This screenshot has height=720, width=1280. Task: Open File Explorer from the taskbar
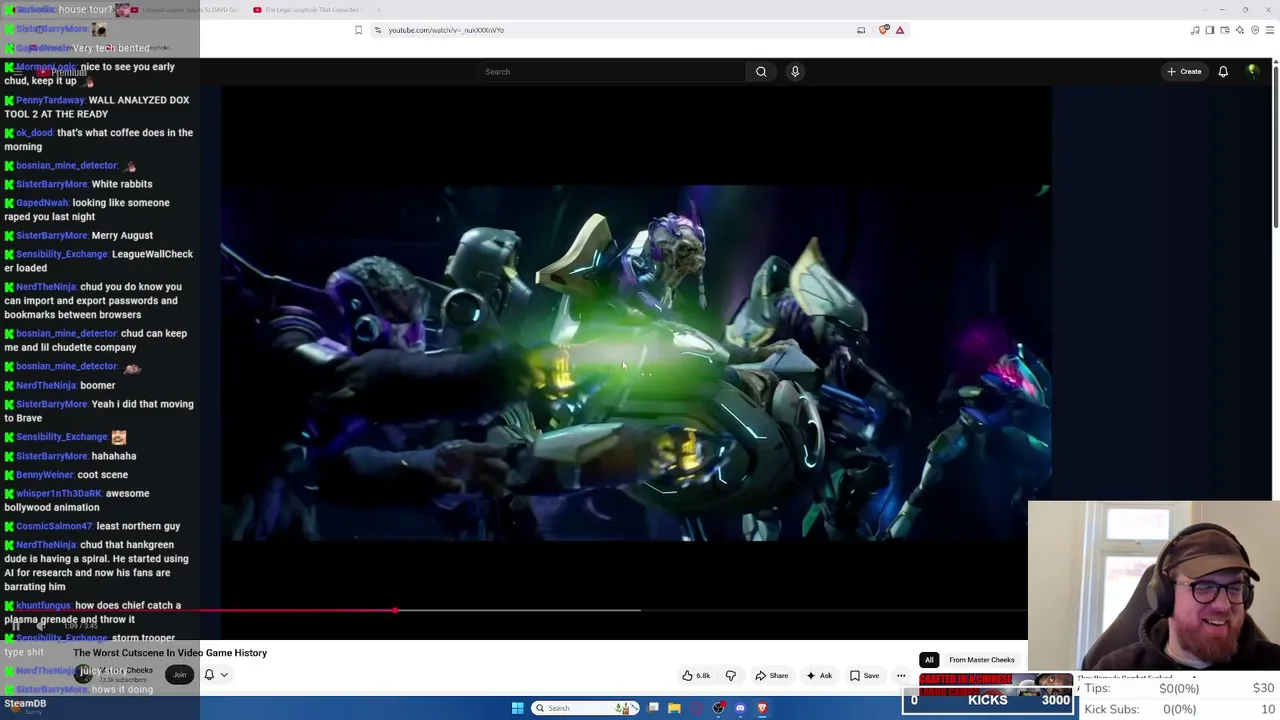(674, 708)
